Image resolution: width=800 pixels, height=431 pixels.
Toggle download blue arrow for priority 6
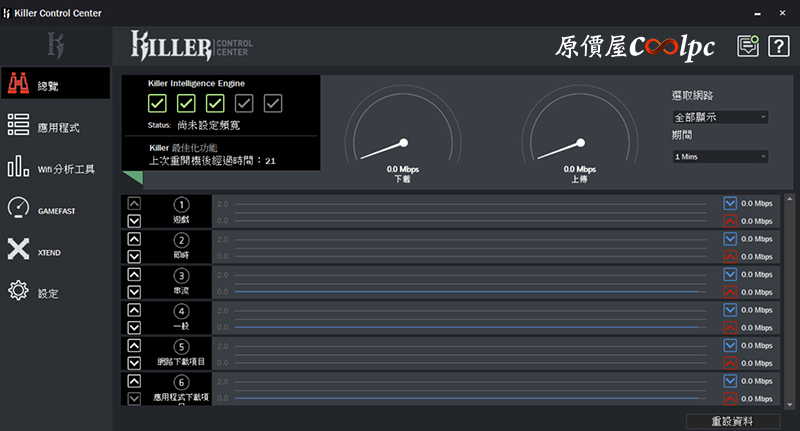point(730,381)
